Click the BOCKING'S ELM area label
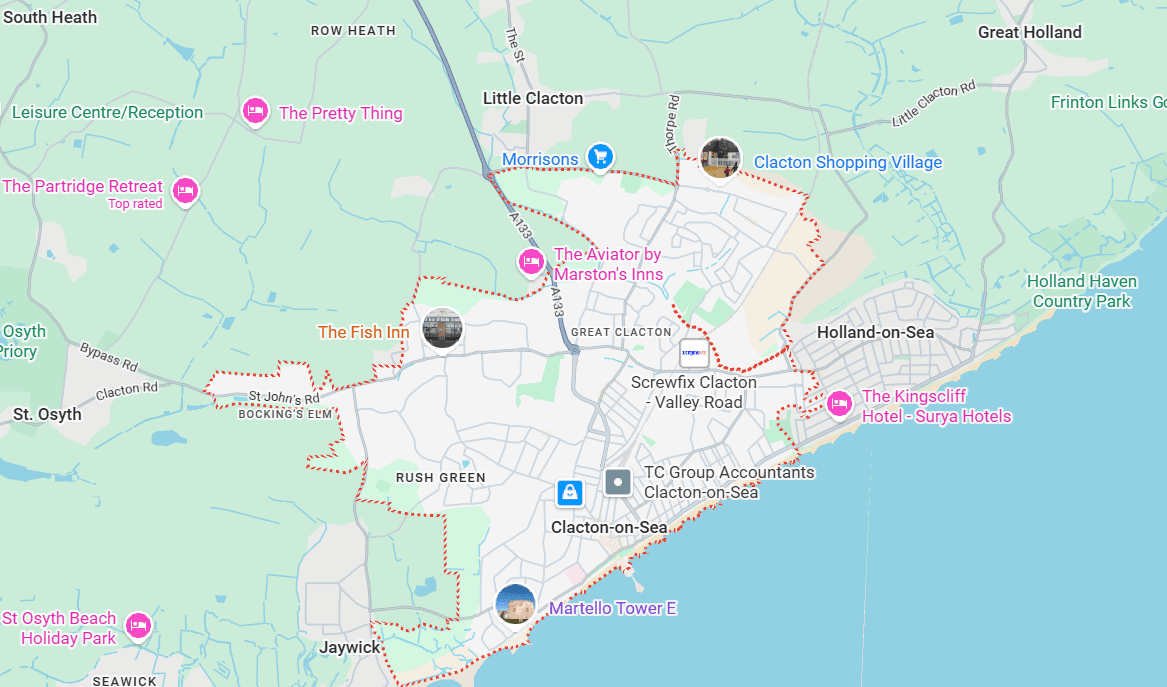1167x687 pixels. tap(285, 414)
